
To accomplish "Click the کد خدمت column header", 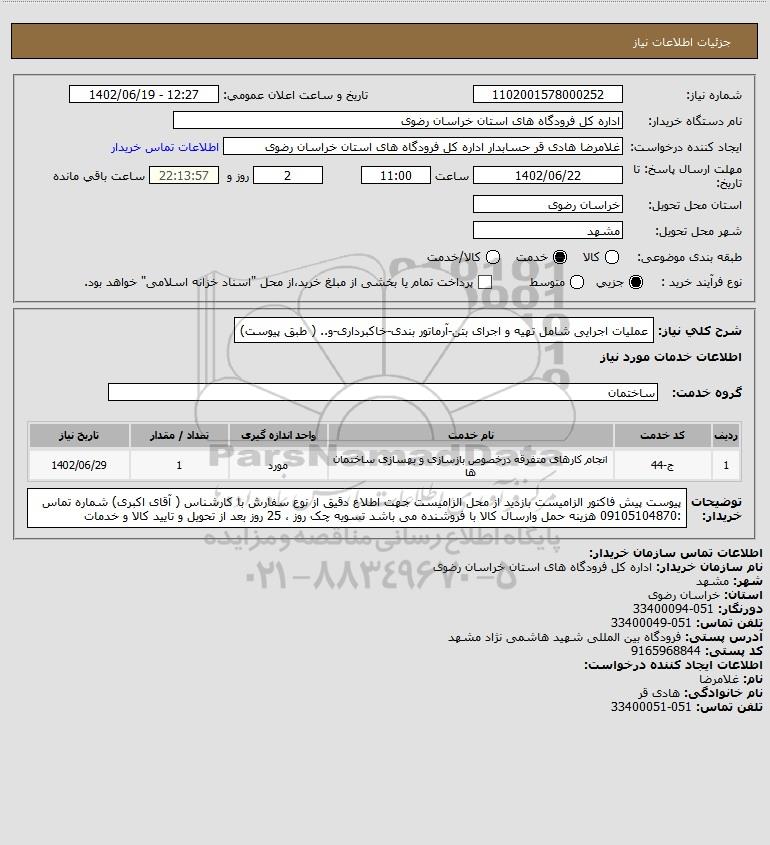I will pyautogui.click(x=662, y=435).
